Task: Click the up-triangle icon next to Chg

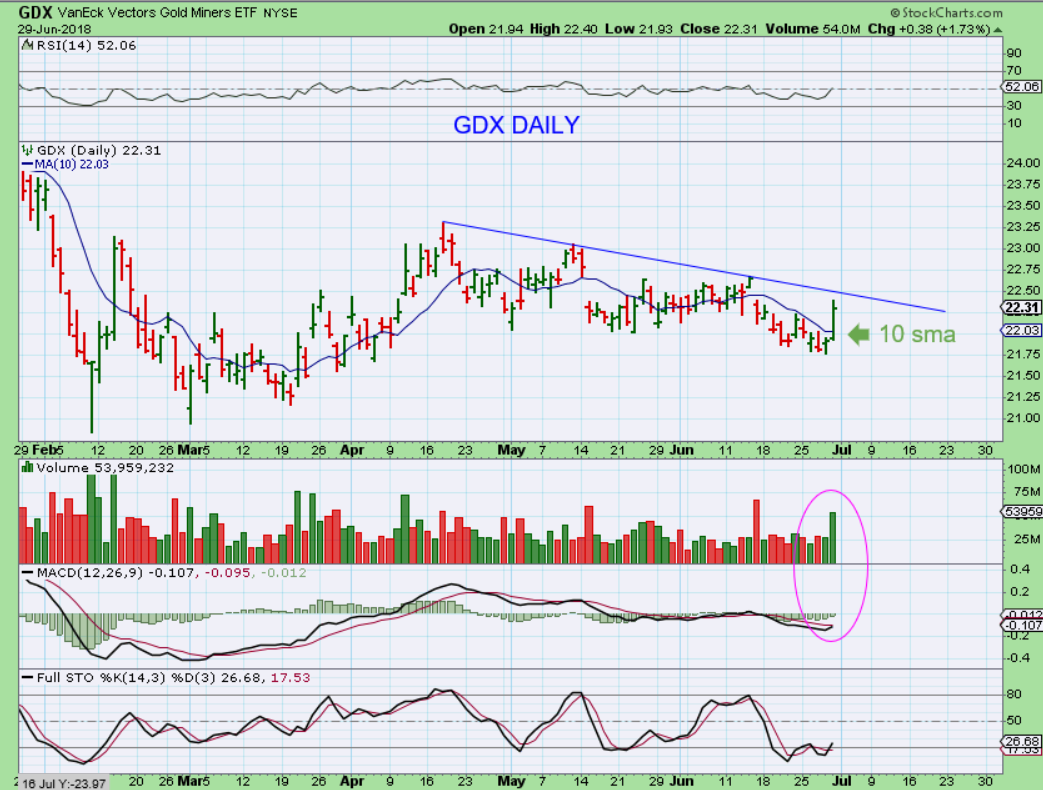Action: coord(998,30)
